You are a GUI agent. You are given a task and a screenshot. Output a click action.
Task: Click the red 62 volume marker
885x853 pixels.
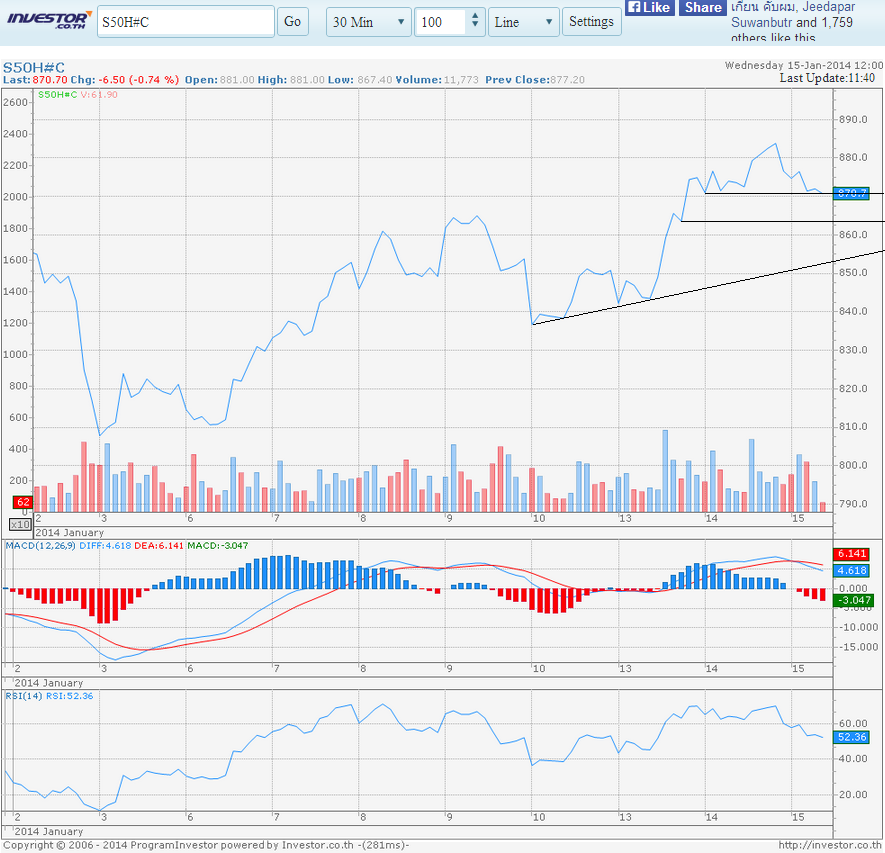tap(23, 502)
